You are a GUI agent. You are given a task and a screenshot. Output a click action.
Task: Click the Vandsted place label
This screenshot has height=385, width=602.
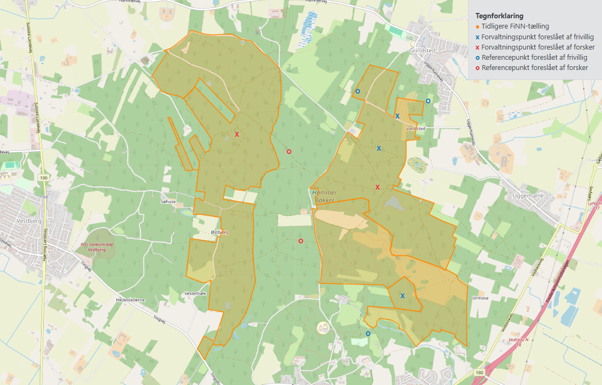416,129
